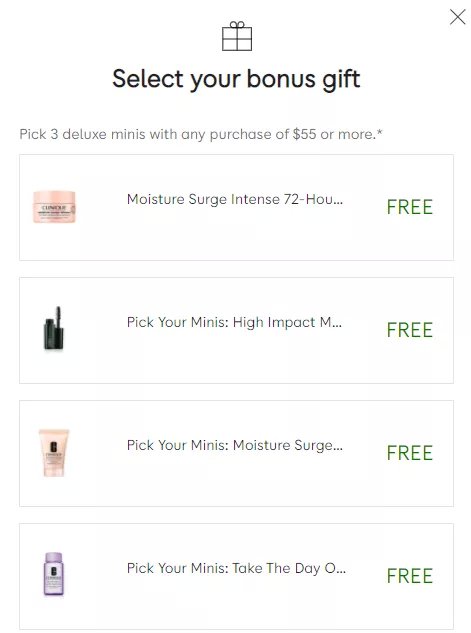Click FREE label on Minis: Moisture Surge row
The height and width of the screenshot is (633, 471).
point(410,453)
